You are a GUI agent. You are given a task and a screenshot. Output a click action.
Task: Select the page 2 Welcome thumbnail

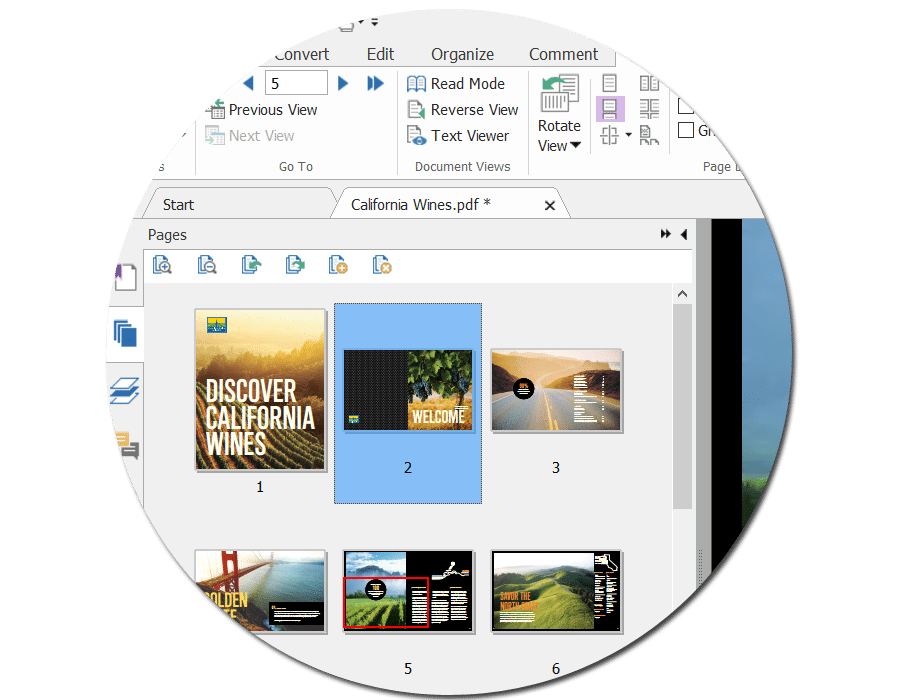point(408,390)
